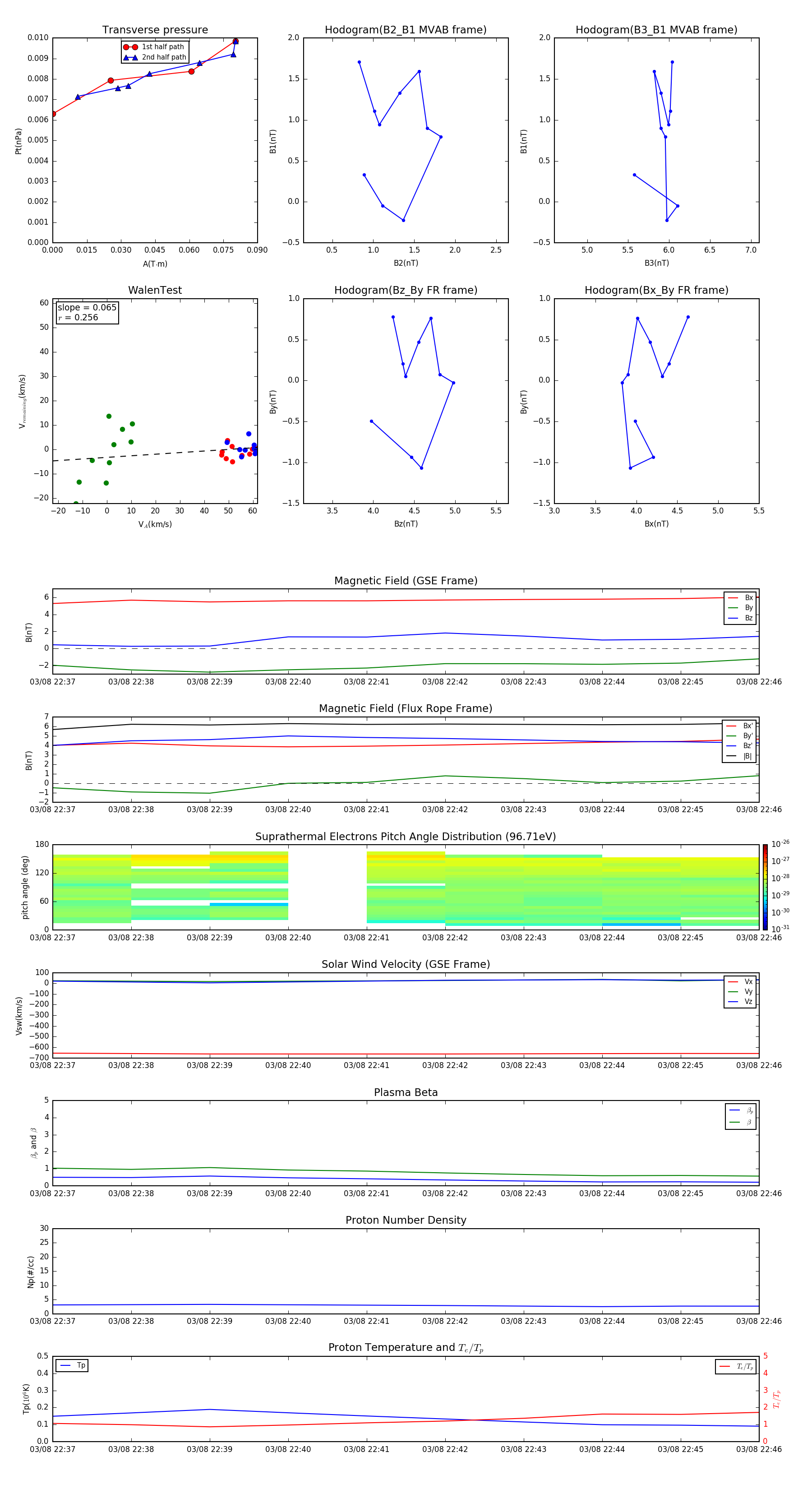Image resolution: width=812 pixels, height=1489 pixels.
Task: Click the Vz entry in velocity legend
Action: coord(740,1002)
